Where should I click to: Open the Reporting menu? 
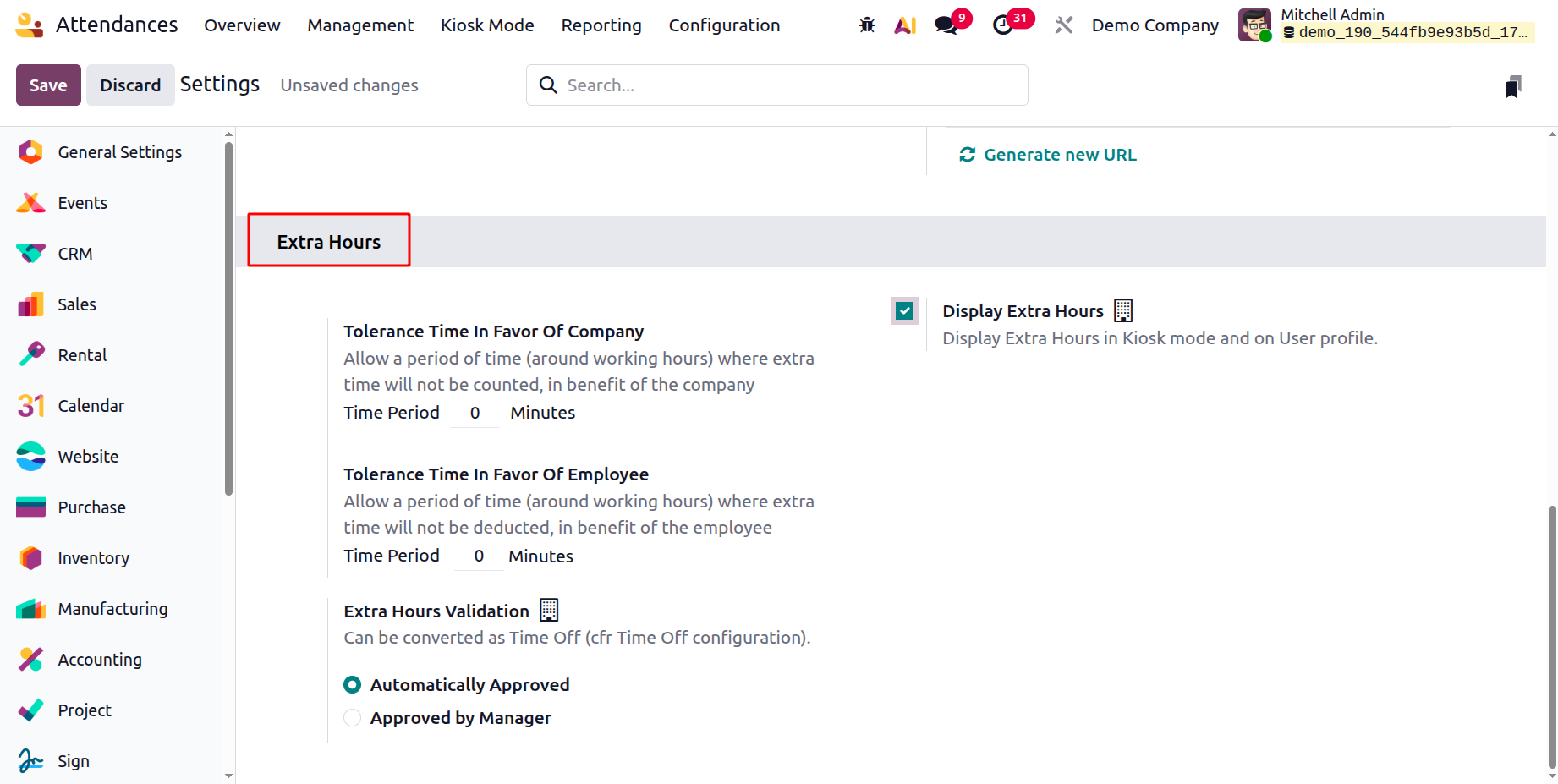pos(601,25)
